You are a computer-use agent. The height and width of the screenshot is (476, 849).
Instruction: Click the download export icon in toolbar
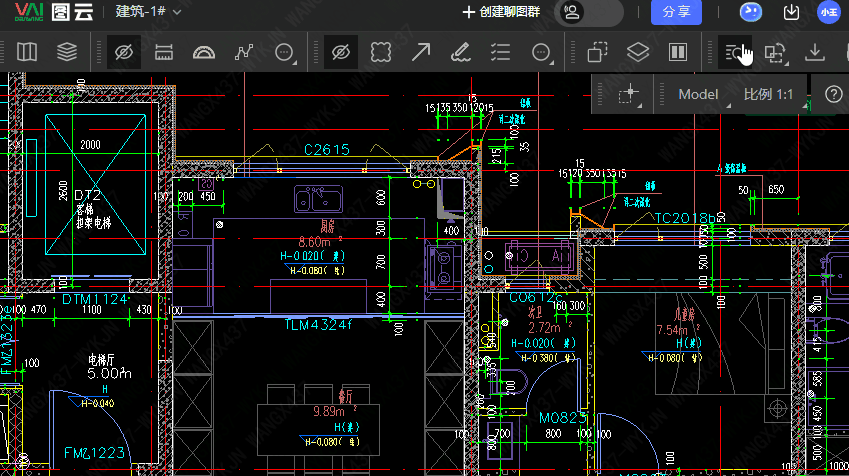click(x=815, y=52)
